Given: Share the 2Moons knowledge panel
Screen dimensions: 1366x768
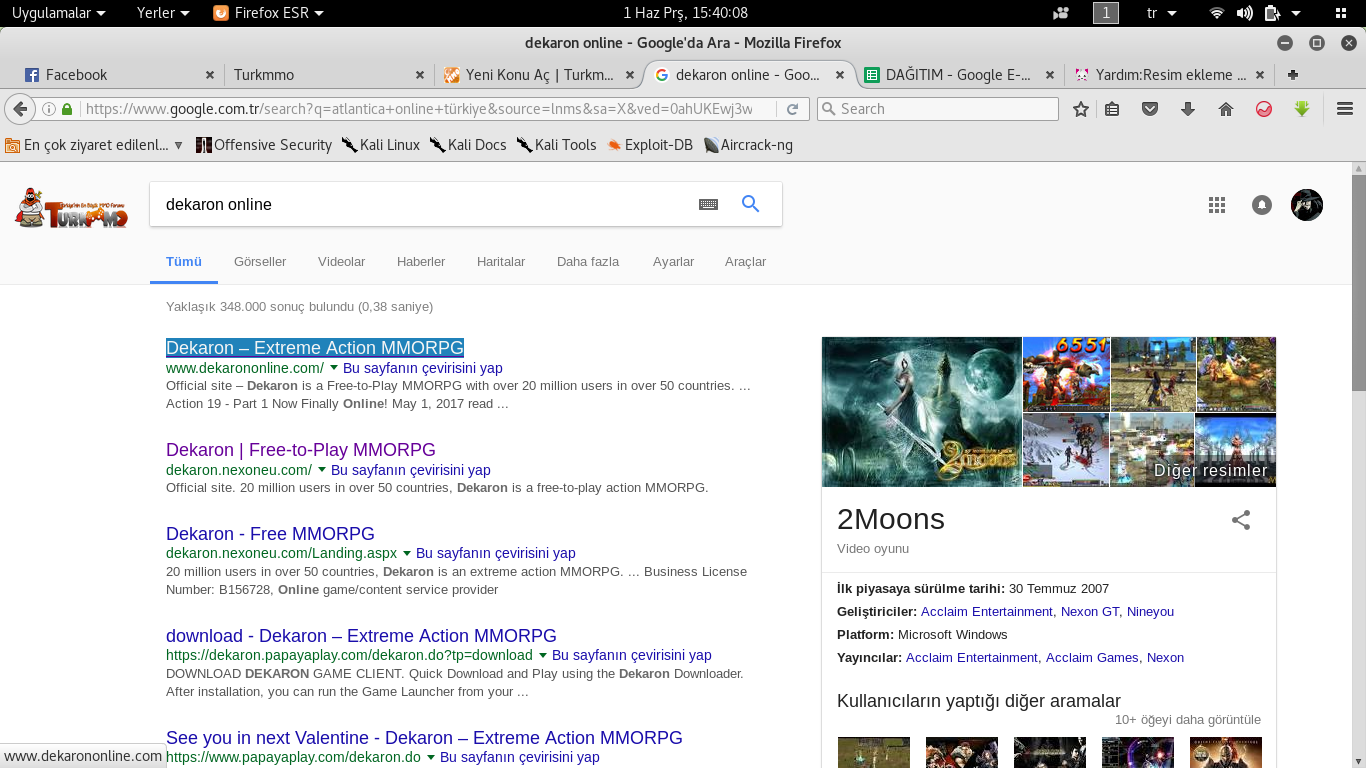Looking at the screenshot, I should click(1241, 520).
